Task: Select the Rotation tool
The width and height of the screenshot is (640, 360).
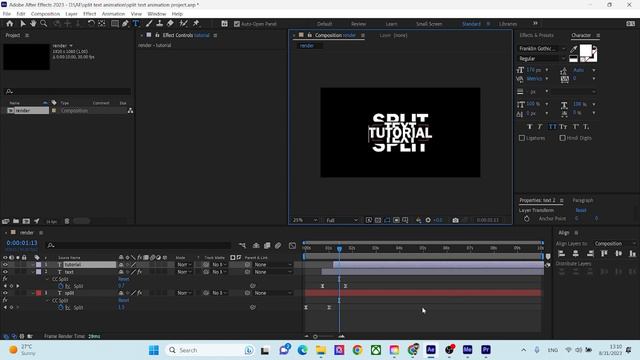Action: point(91,24)
